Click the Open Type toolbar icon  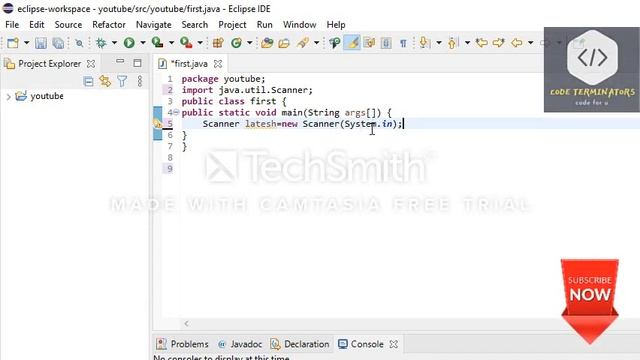click(267, 42)
